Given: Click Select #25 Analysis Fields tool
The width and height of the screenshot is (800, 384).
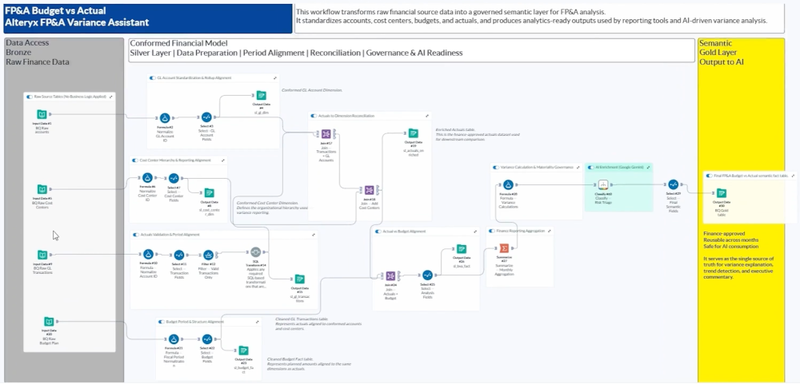Looking at the screenshot, I should click(428, 275).
